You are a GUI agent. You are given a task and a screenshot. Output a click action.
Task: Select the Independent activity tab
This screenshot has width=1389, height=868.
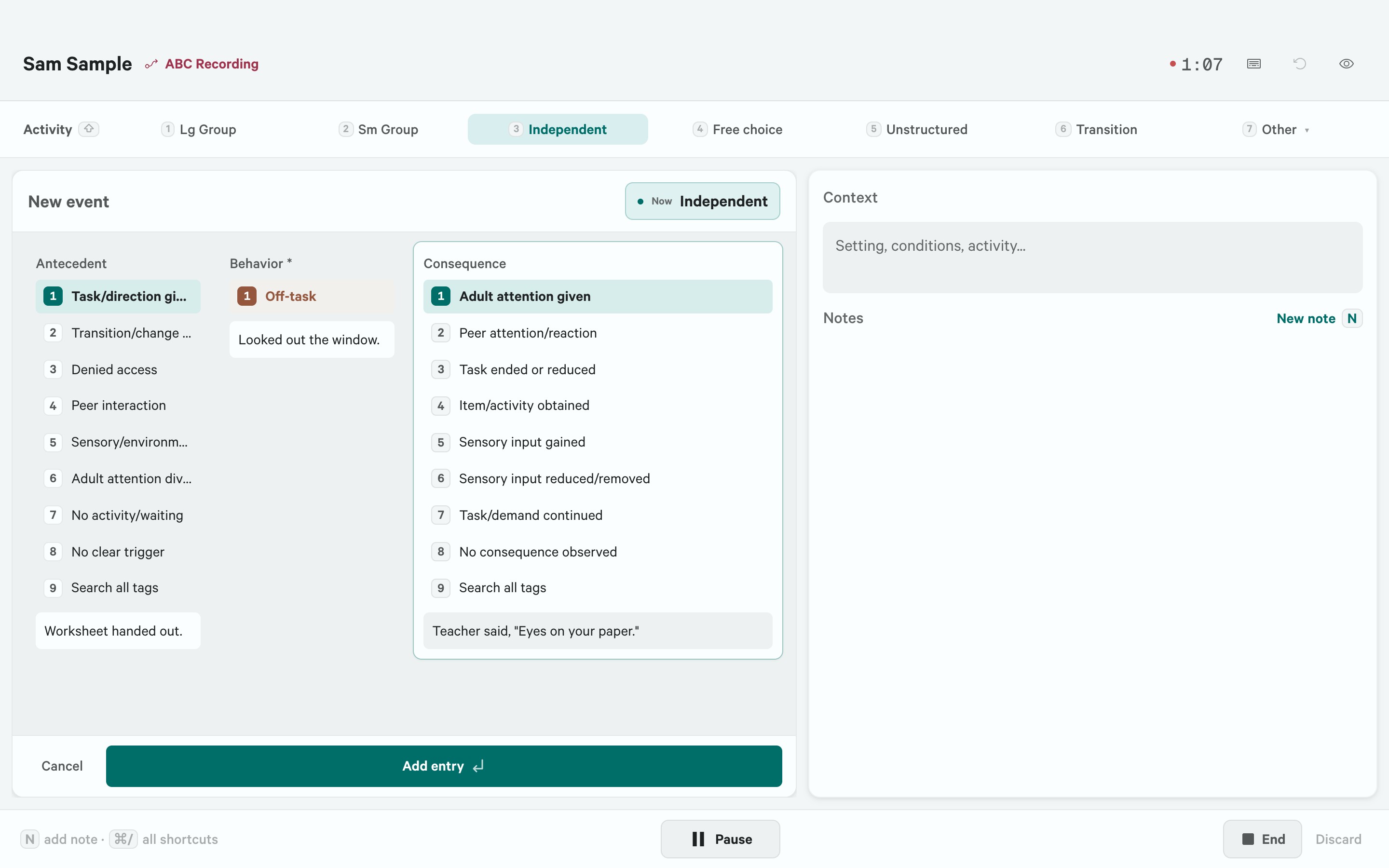point(558,129)
